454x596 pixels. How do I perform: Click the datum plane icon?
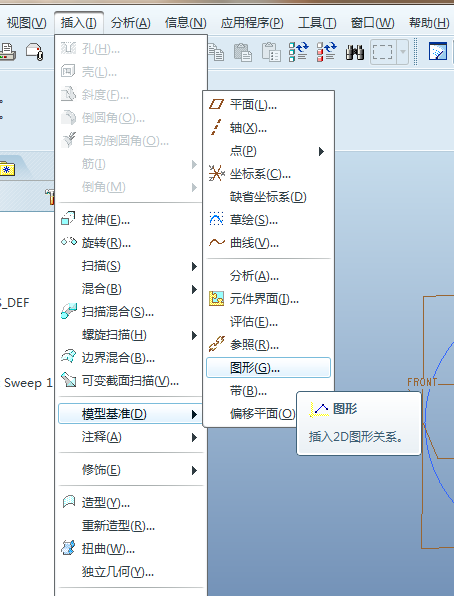tap(216, 104)
